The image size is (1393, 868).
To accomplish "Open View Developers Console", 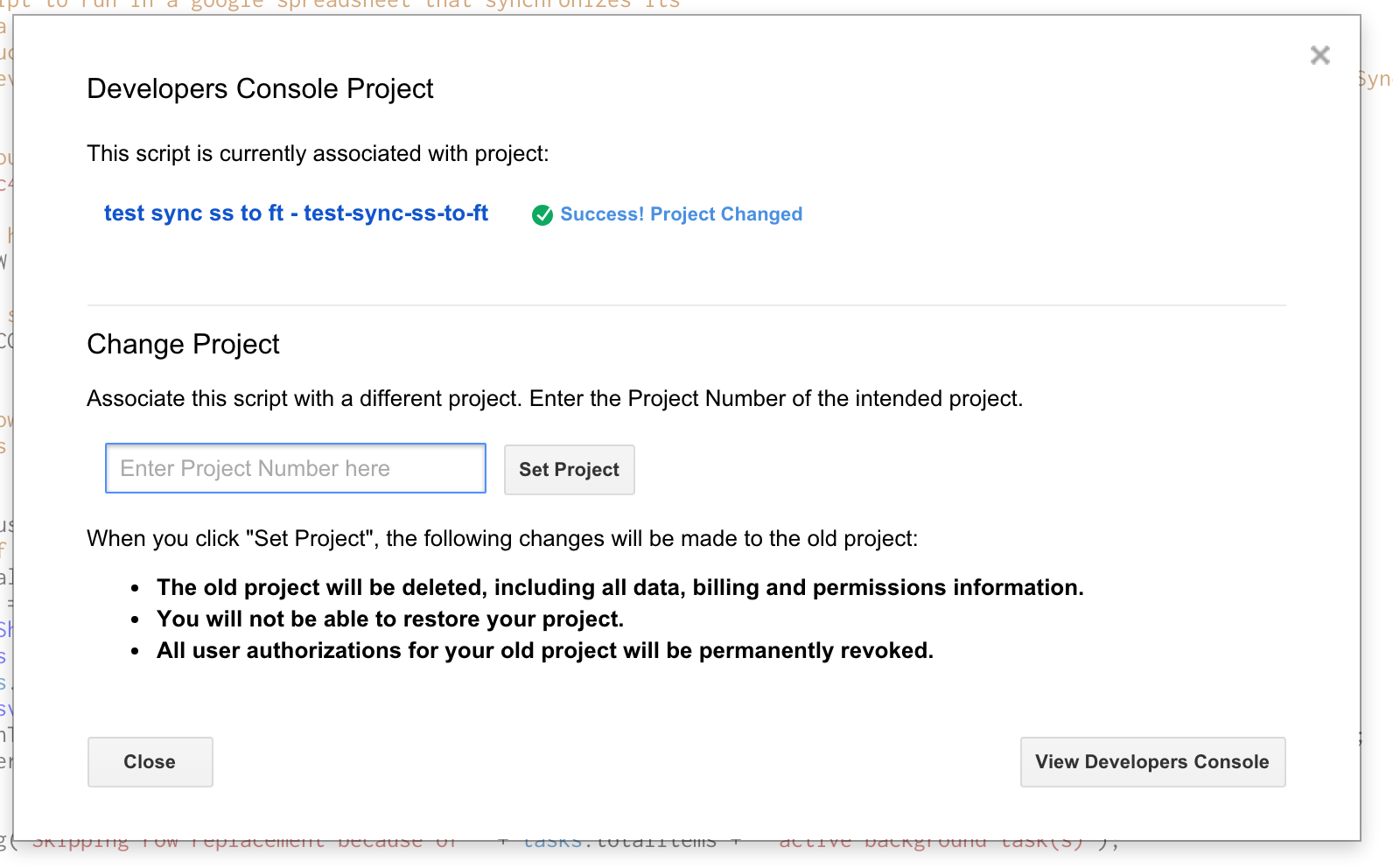I will click(1151, 761).
